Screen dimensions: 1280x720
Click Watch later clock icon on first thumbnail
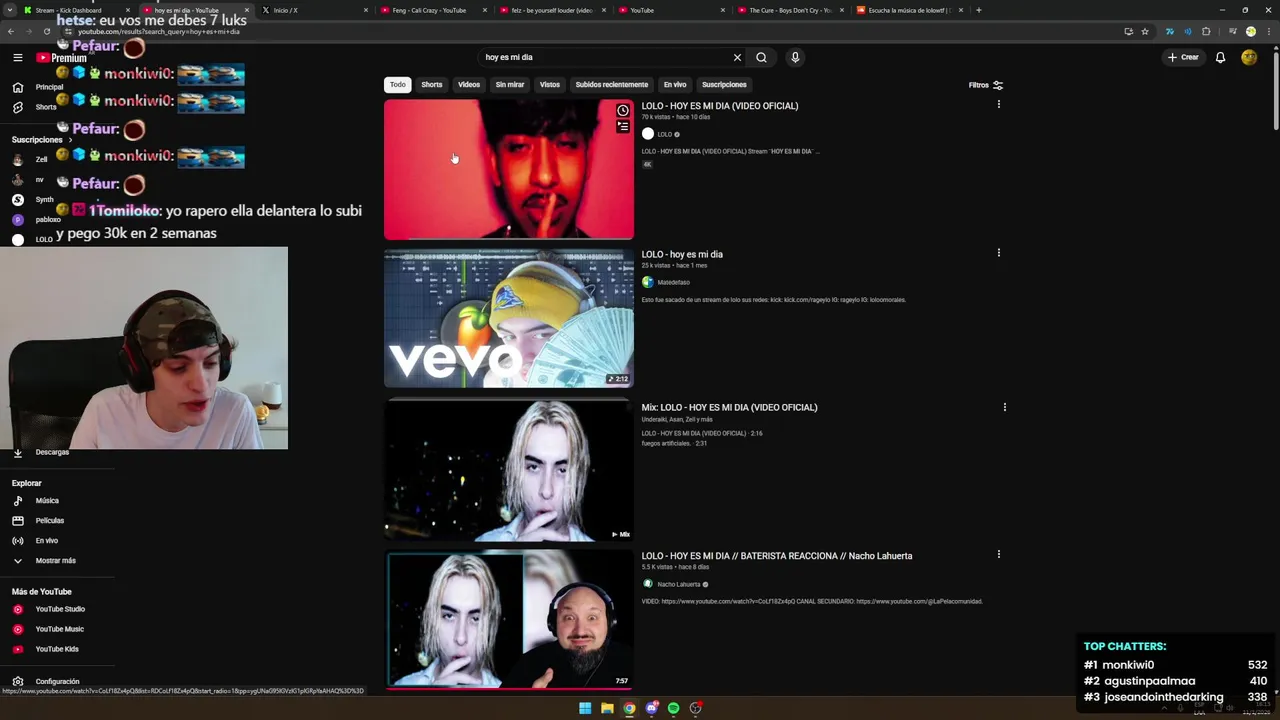tap(623, 111)
